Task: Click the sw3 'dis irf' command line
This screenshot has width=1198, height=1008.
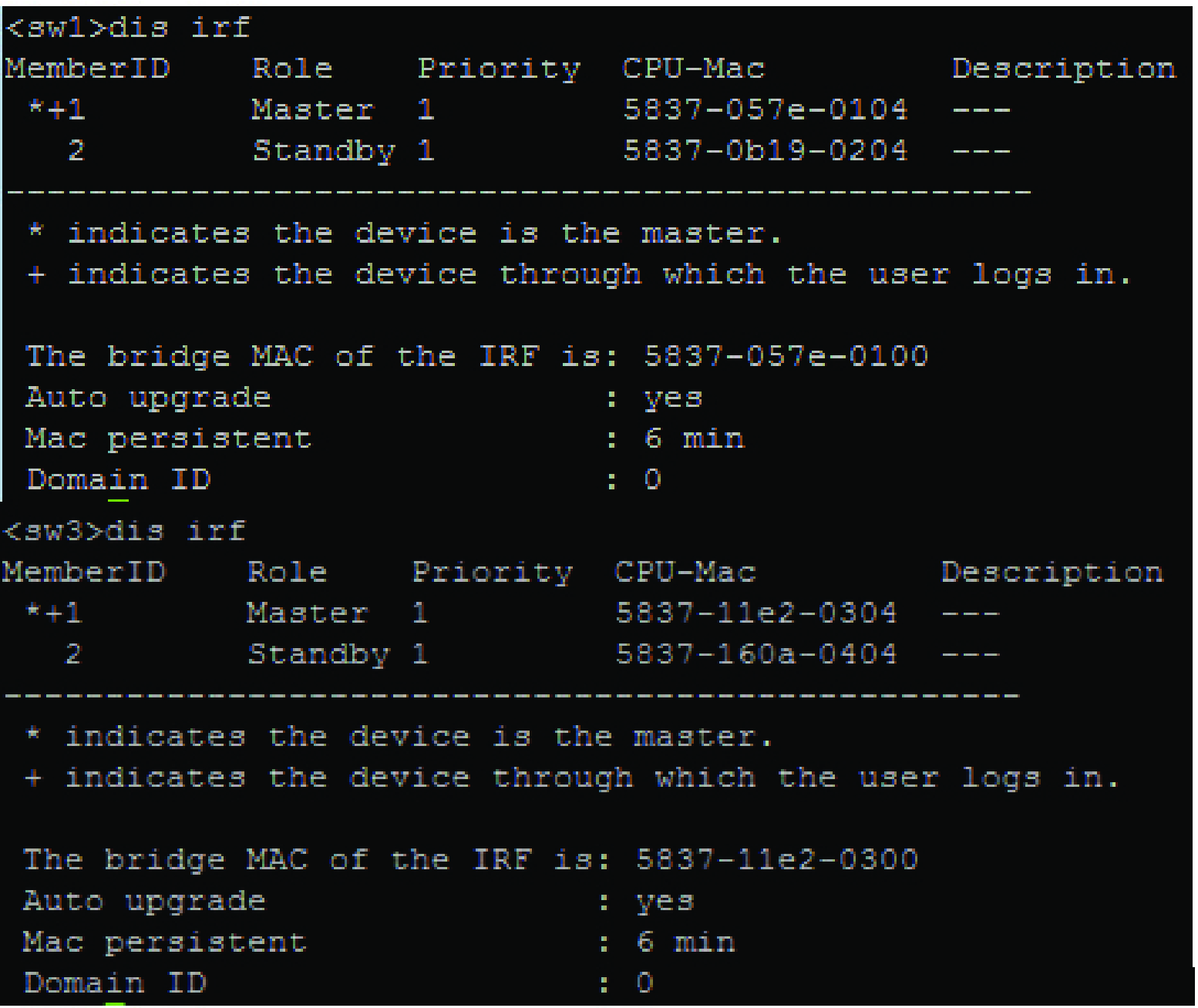Action: (x=124, y=531)
